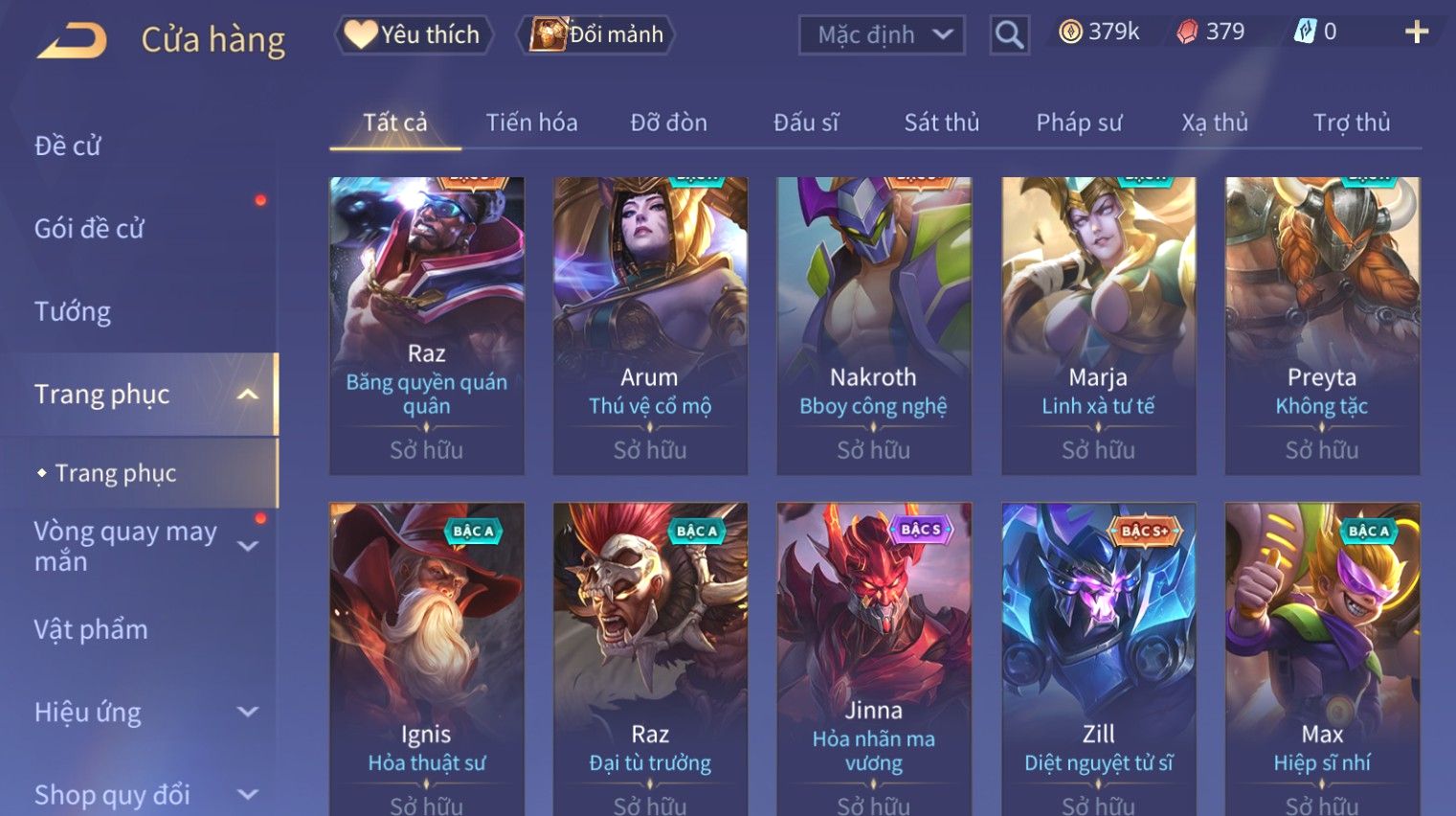Expand the Shop quy đổi sidebar chevron
This screenshot has width=1456, height=816.
click(x=248, y=794)
